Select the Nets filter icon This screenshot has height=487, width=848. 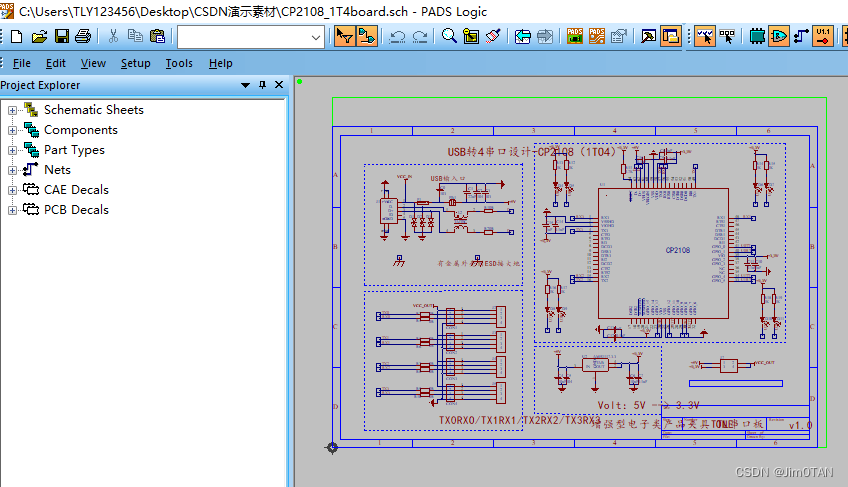tap(801, 36)
